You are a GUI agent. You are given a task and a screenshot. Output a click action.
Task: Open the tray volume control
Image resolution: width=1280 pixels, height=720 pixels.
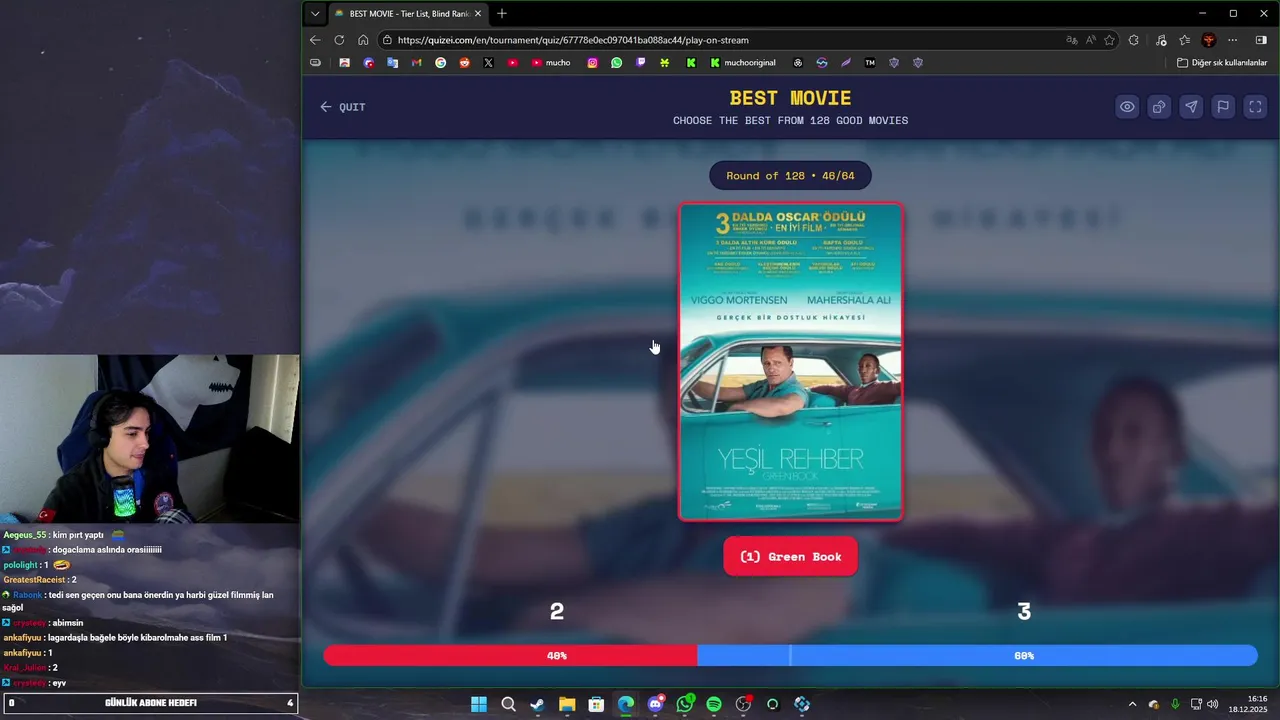(x=1213, y=704)
